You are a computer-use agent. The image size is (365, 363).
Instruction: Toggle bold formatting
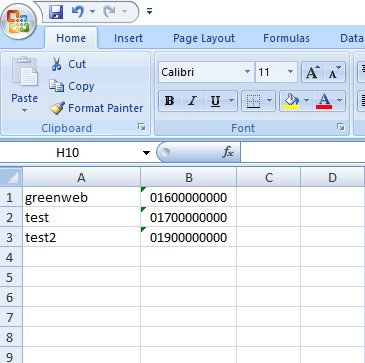[170, 101]
